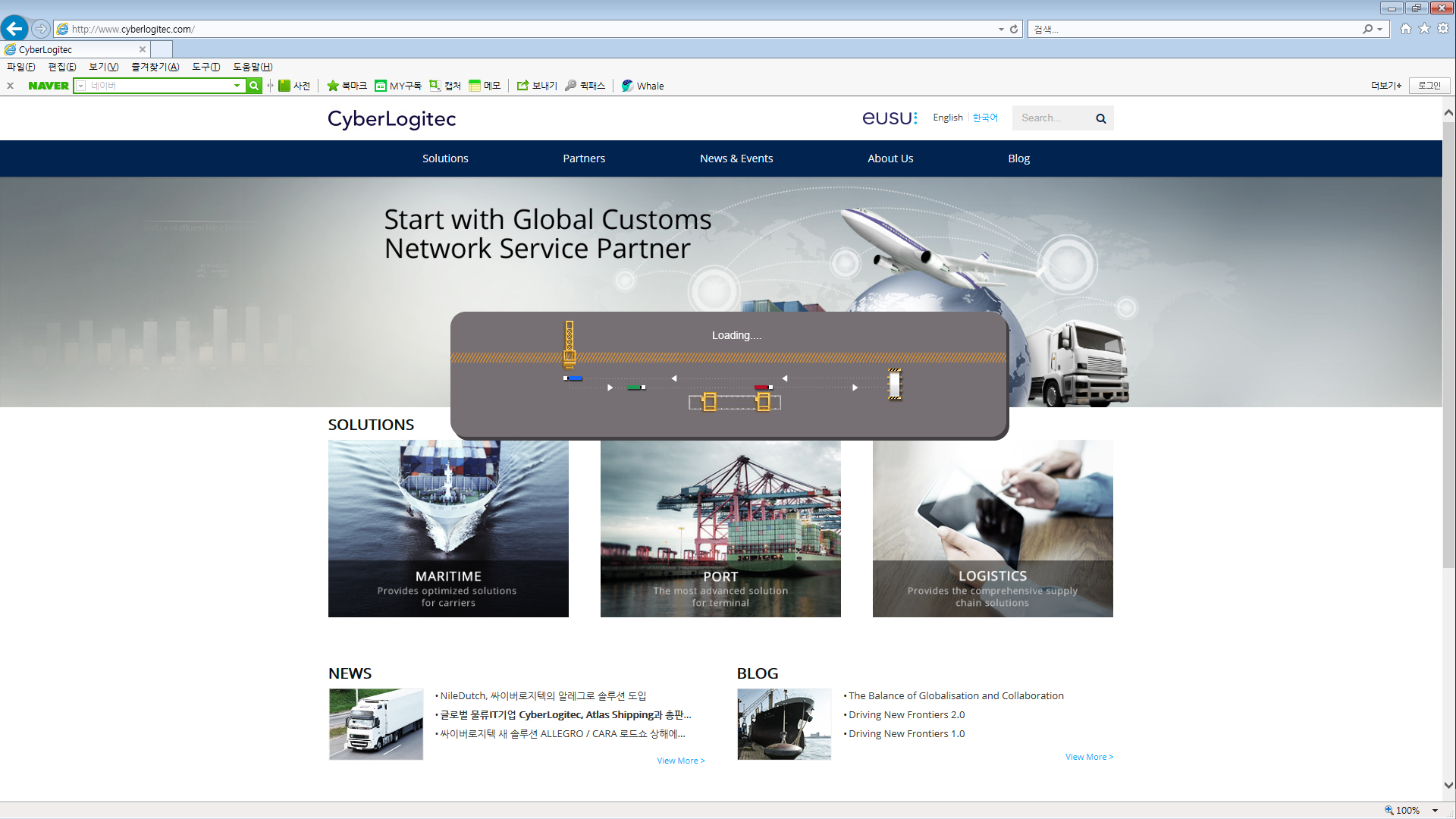
Task: Open the IE home icon
Action: [x=1406, y=29]
